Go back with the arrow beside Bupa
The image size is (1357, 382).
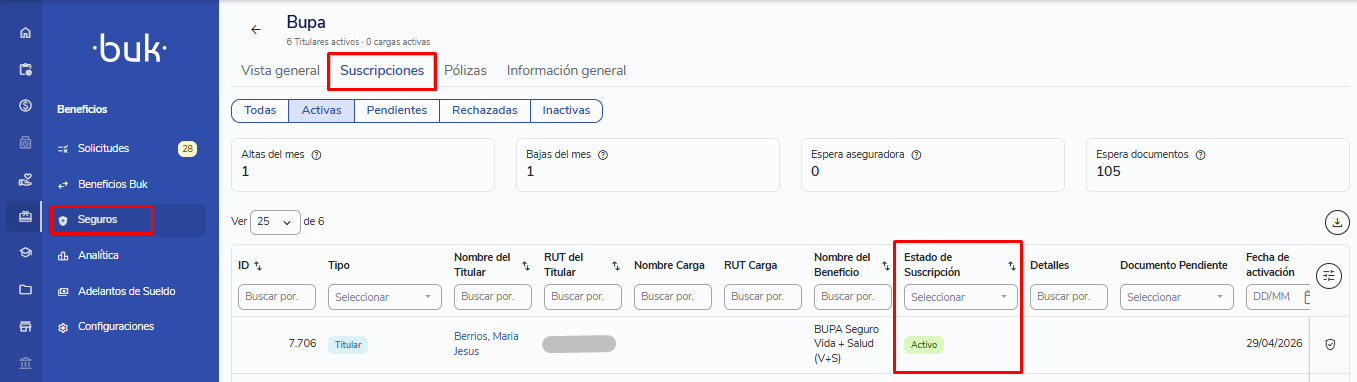[x=256, y=30]
